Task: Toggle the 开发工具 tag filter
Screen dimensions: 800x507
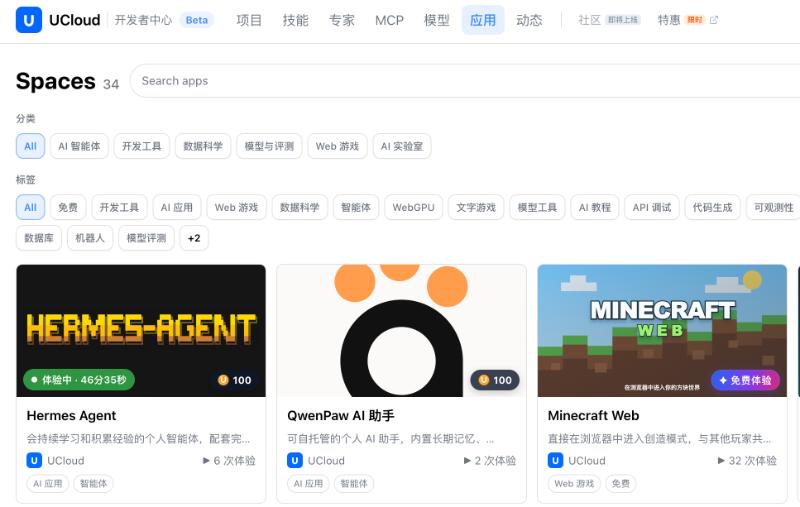Action: [119, 208]
